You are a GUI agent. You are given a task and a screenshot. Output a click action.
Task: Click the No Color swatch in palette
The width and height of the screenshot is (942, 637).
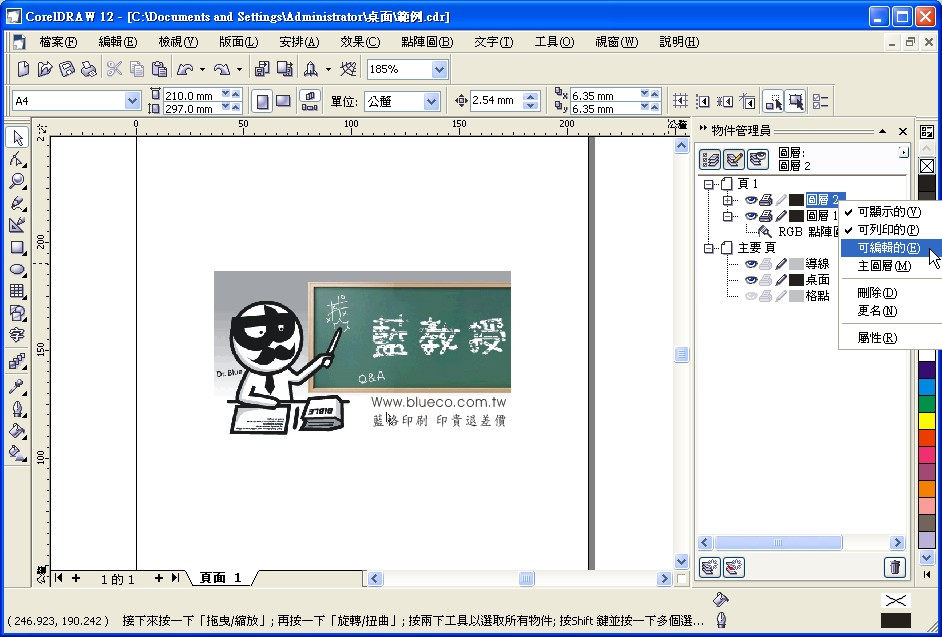tap(926, 166)
